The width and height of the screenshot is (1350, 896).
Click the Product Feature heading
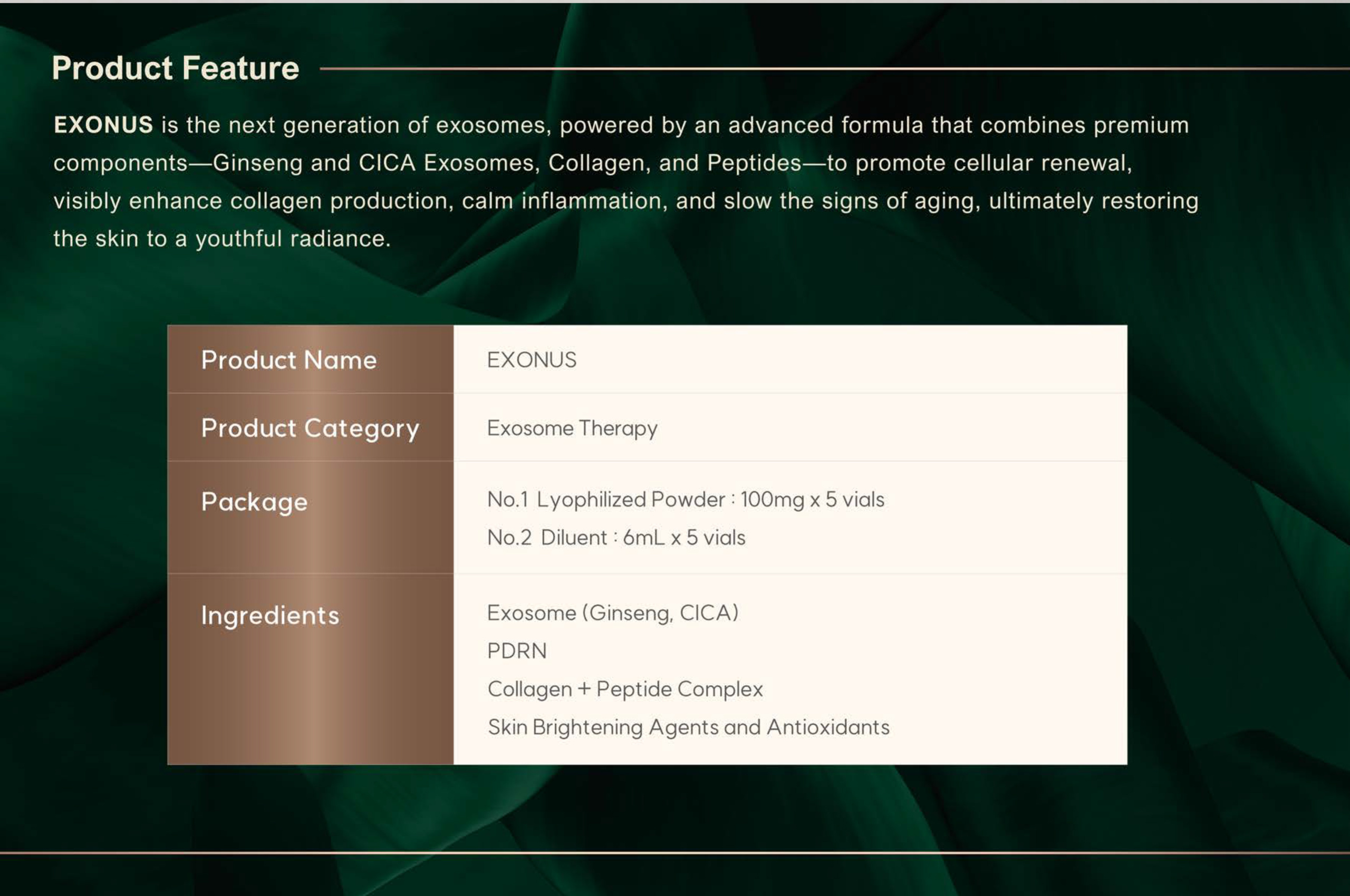[x=176, y=68]
